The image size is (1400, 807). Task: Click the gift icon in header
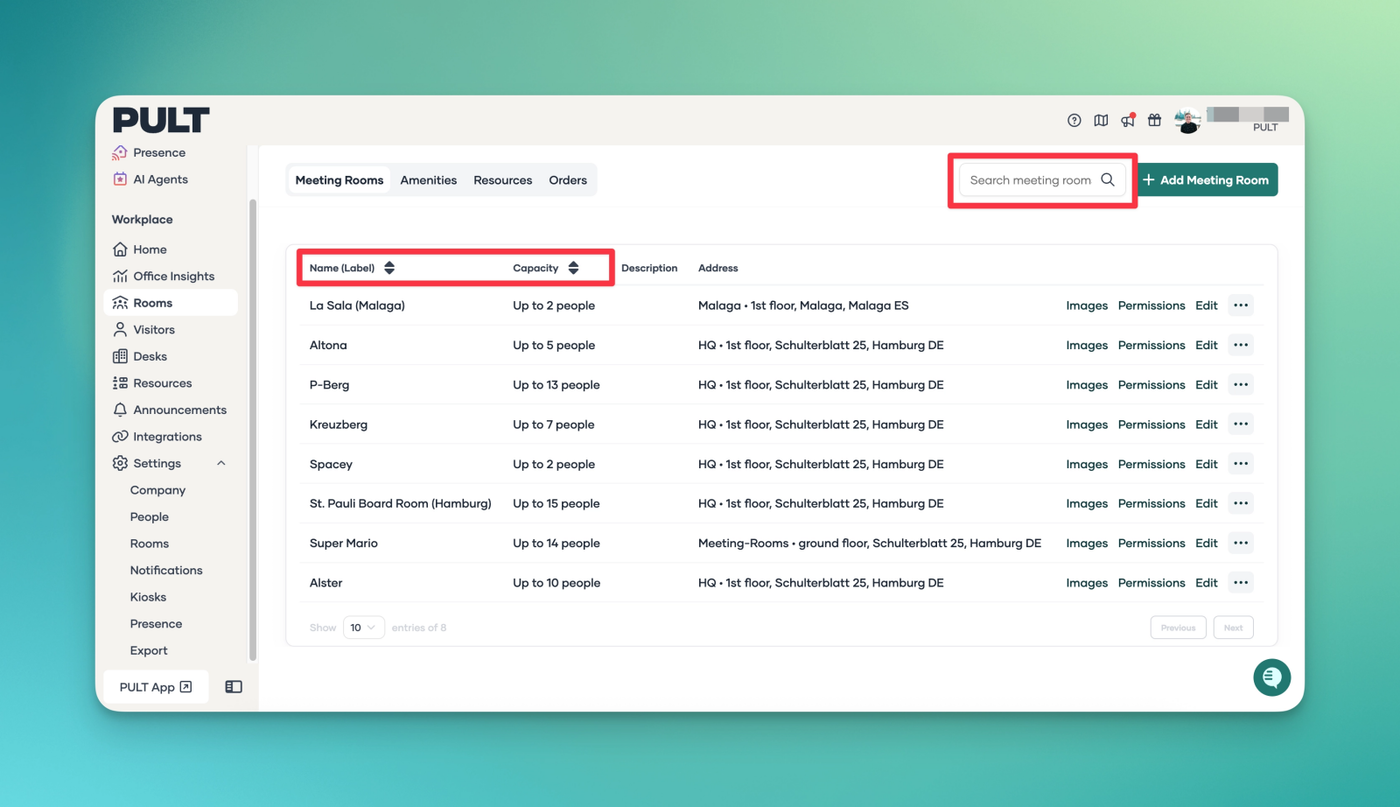point(1154,120)
